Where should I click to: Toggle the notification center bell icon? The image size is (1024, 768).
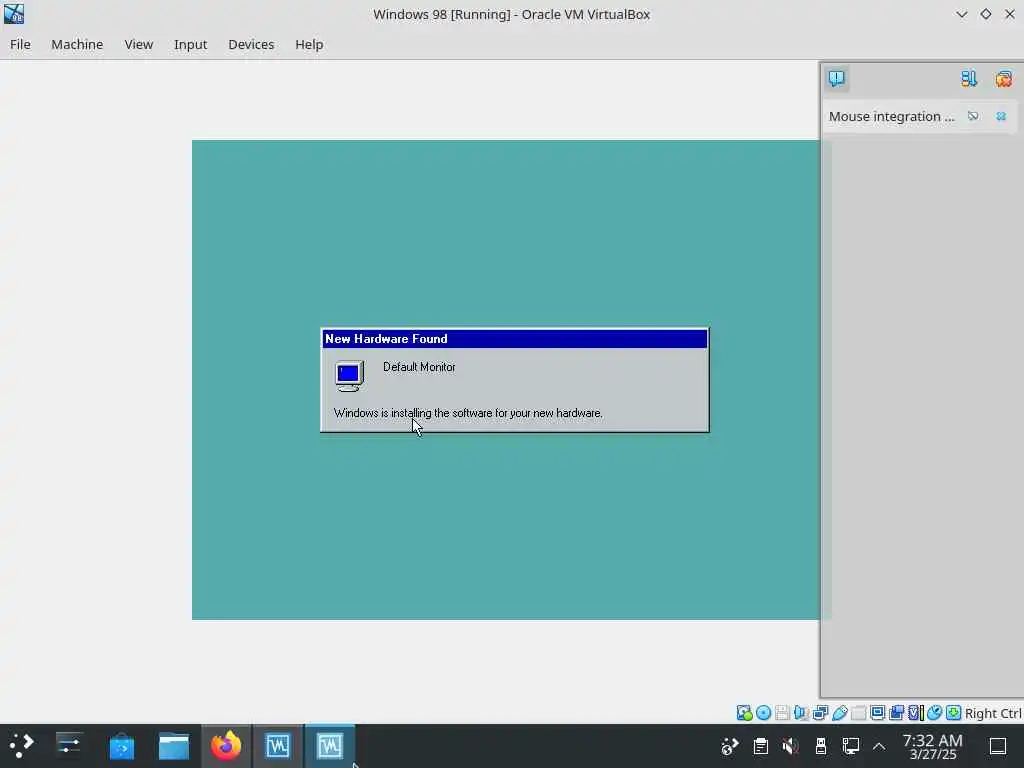(x=837, y=78)
